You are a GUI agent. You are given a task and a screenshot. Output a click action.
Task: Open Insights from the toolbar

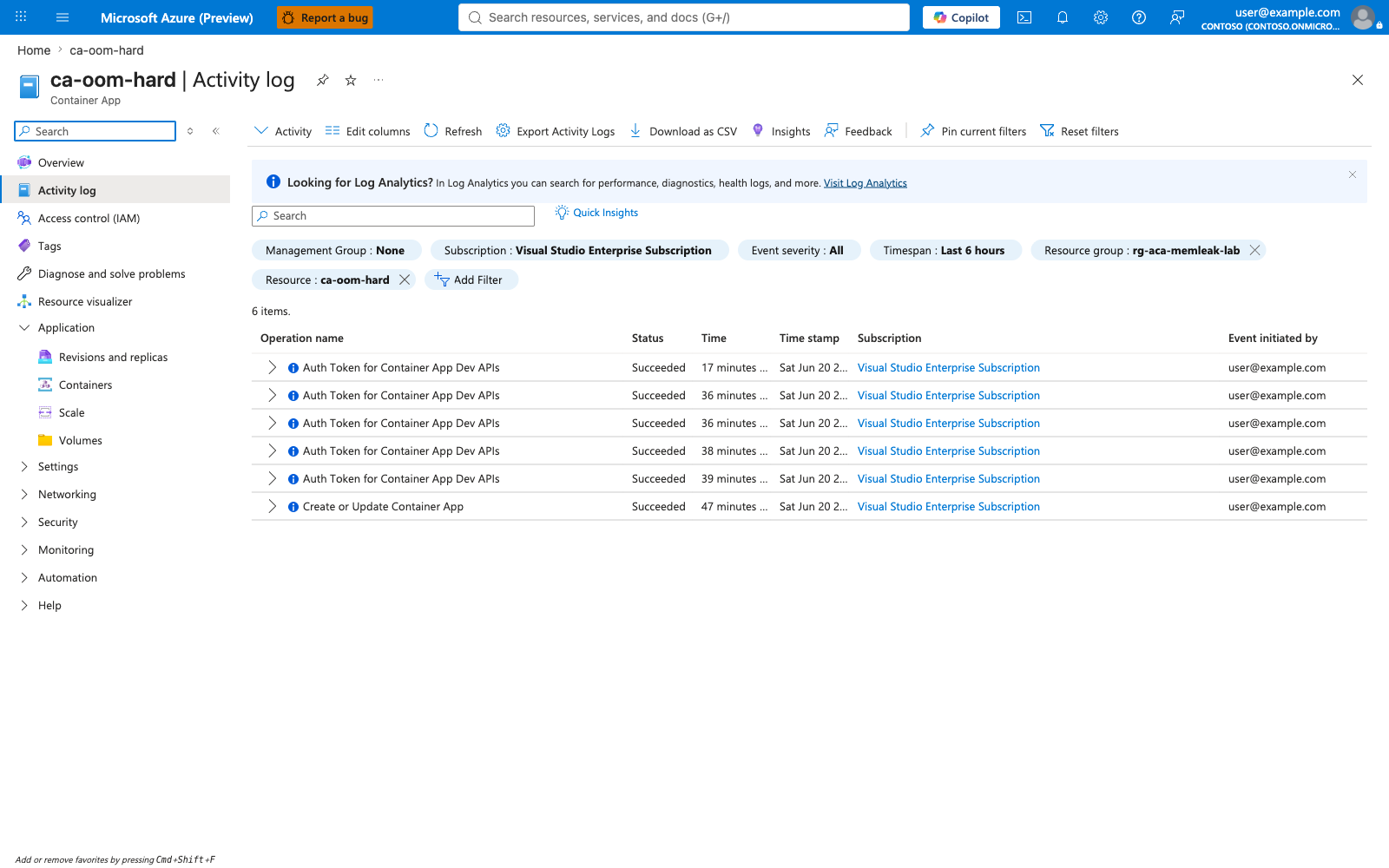pos(781,131)
